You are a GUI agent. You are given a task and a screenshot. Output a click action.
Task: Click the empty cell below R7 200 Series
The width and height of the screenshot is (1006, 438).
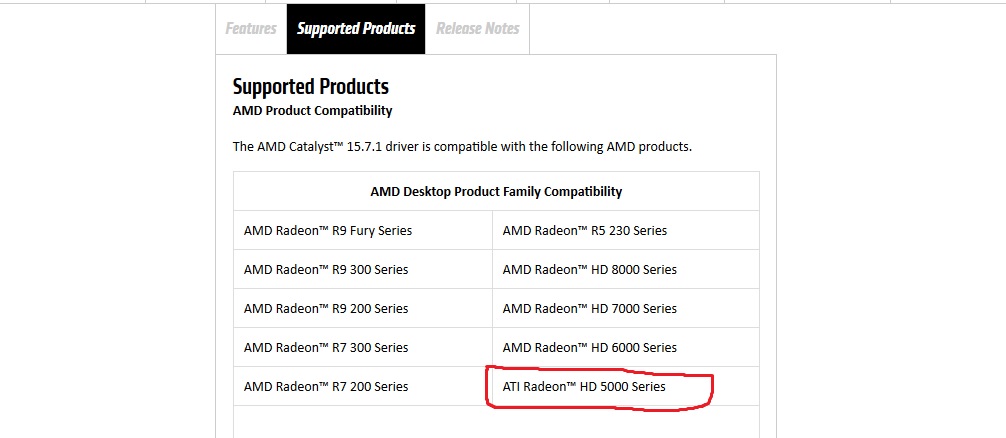(362, 422)
